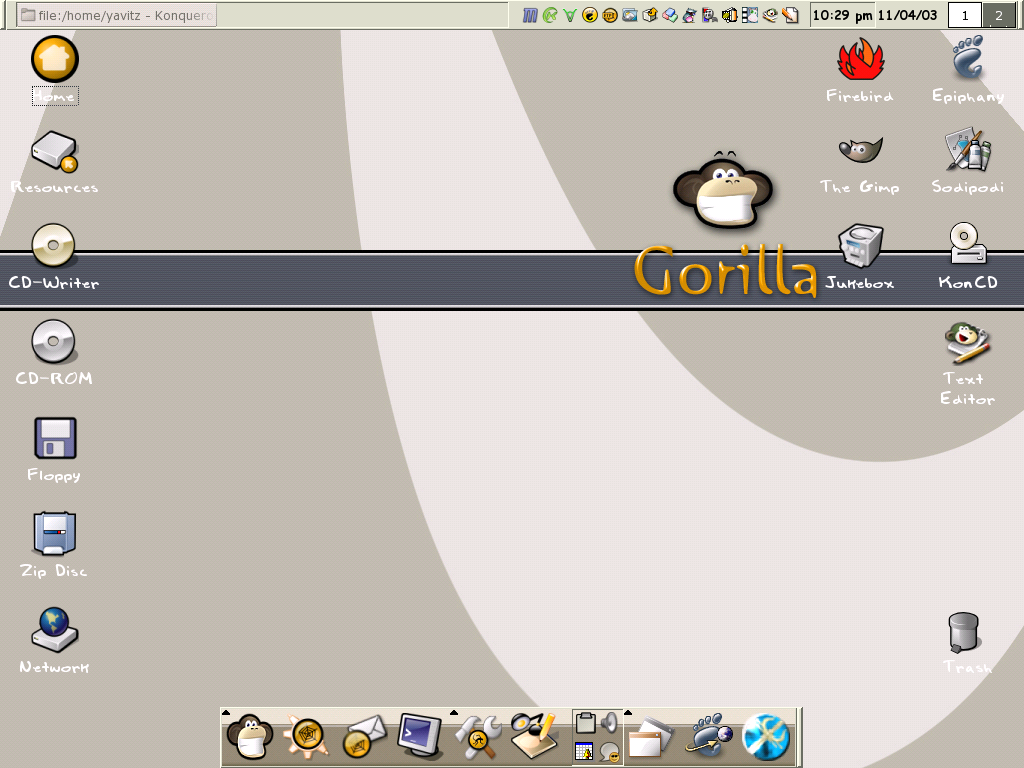Click the green V tray icon

[x=570, y=15]
